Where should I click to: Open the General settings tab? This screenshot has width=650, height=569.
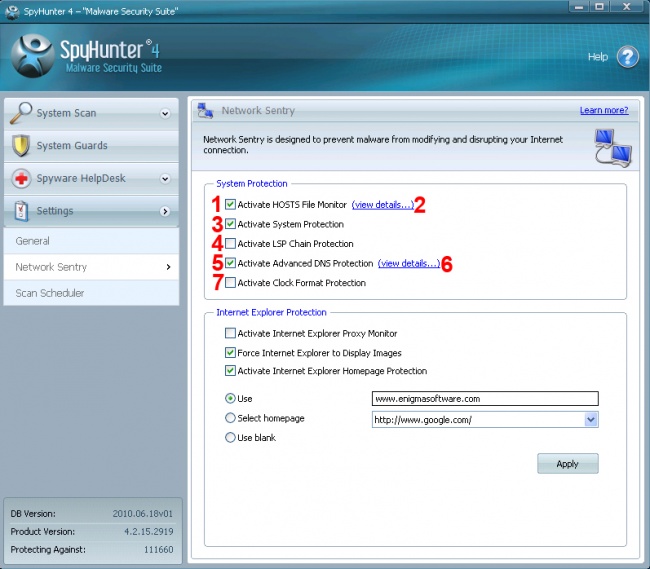33,241
